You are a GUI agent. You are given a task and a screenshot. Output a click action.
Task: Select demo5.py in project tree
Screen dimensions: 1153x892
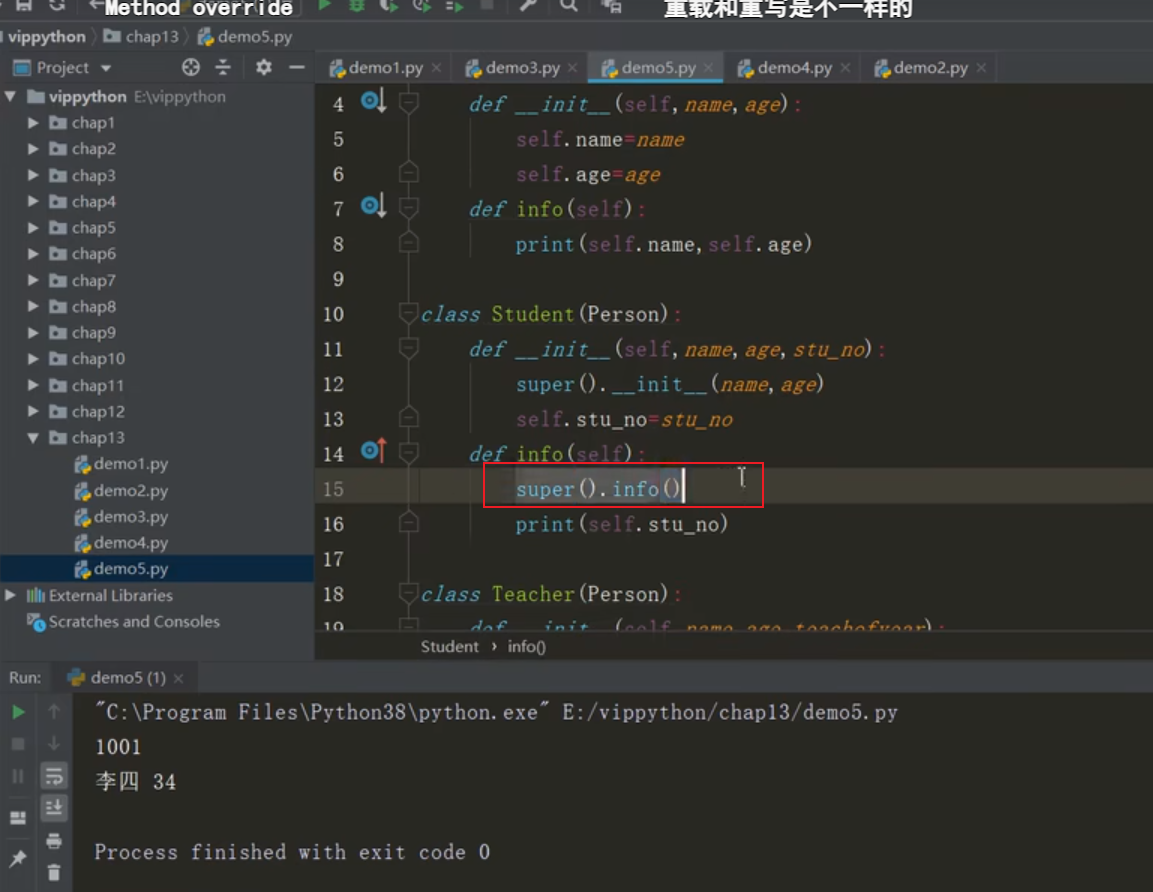pyautogui.click(x=121, y=568)
